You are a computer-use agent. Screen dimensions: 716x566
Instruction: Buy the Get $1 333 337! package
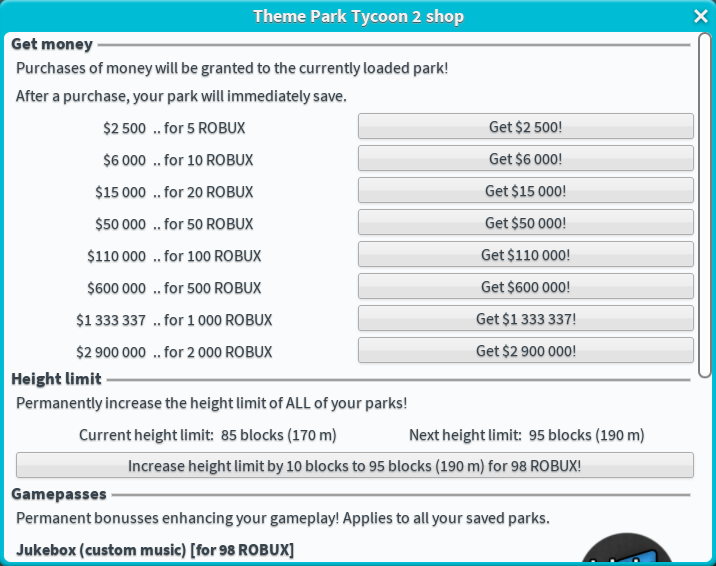[526, 318]
